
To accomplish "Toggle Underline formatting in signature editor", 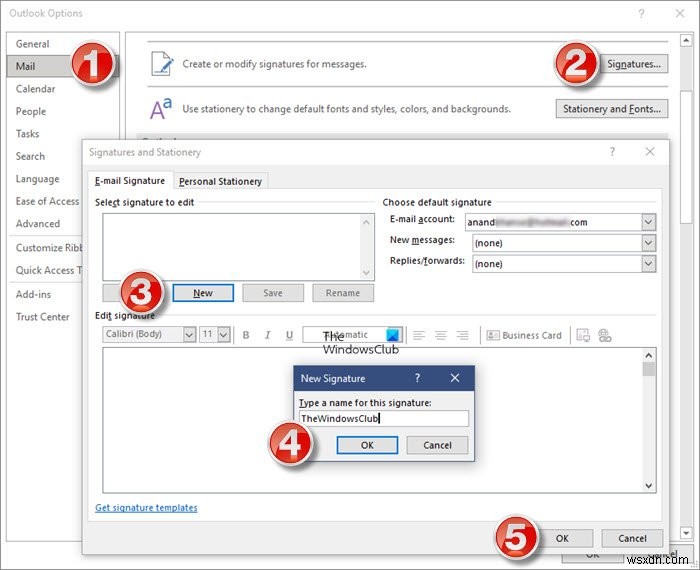I will click(289, 335).
